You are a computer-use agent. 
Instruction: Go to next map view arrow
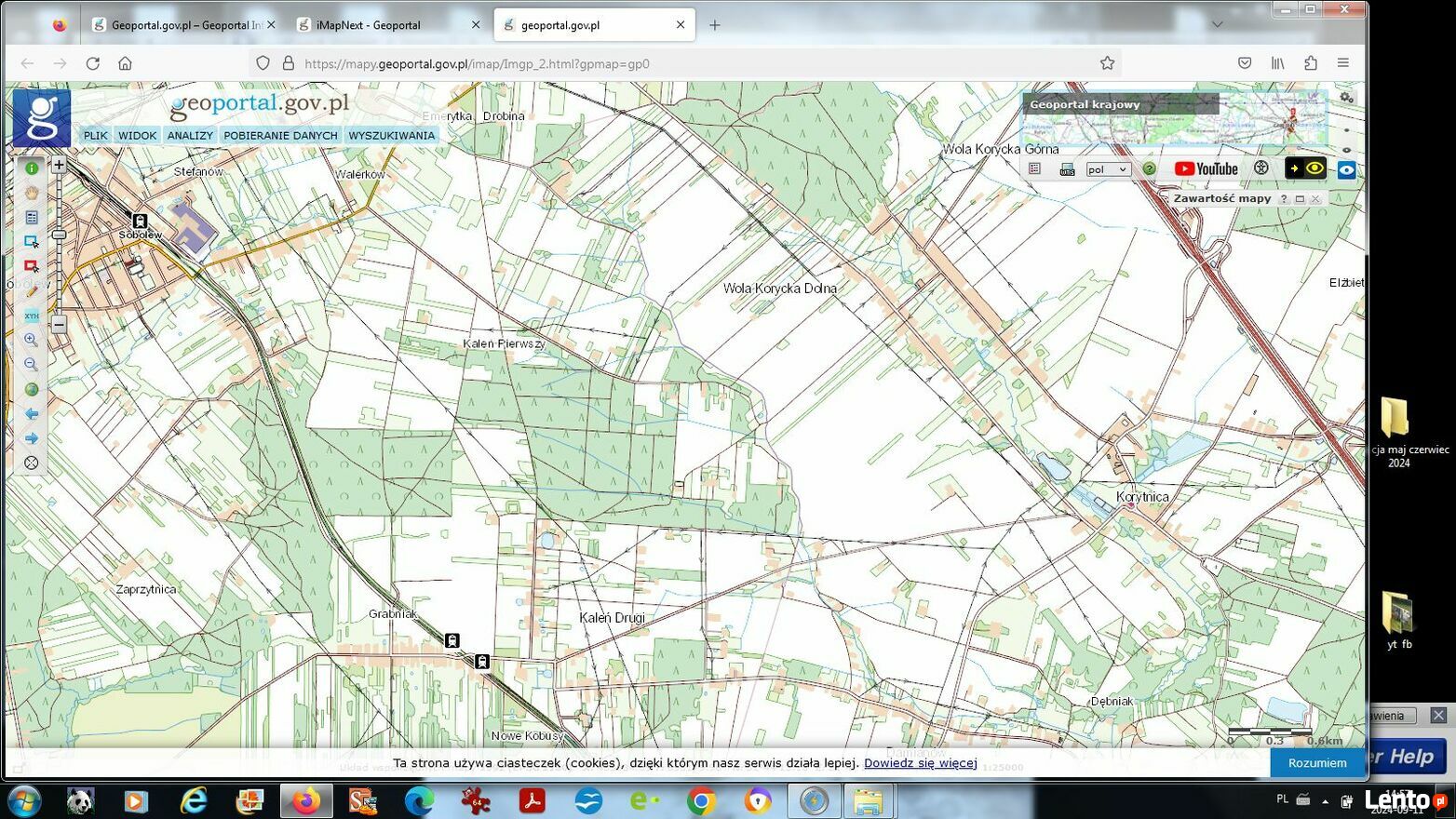(x=32, y=438)
